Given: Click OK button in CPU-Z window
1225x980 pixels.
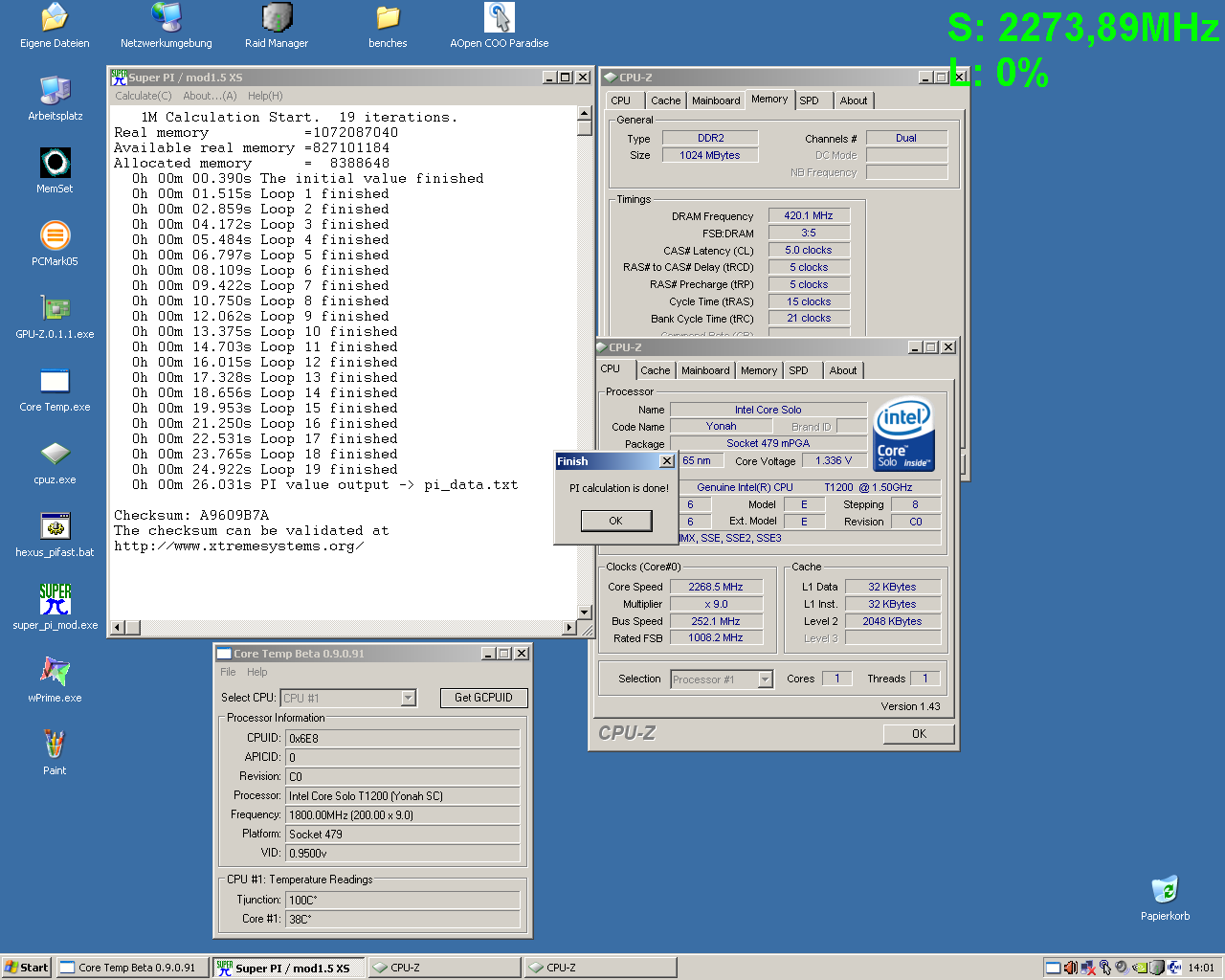Looking at the screenshot, I should tap(919, 734).
